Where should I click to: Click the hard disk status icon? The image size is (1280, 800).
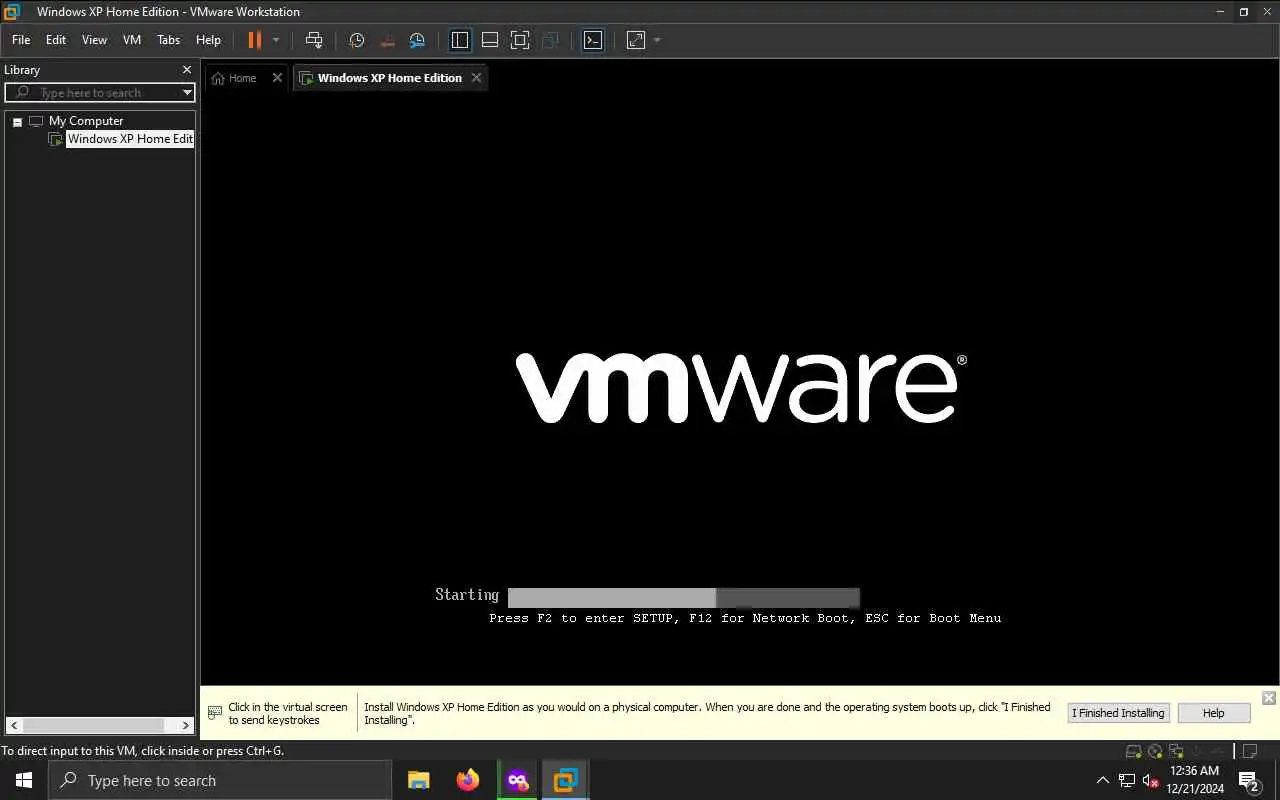(1133, 752)
